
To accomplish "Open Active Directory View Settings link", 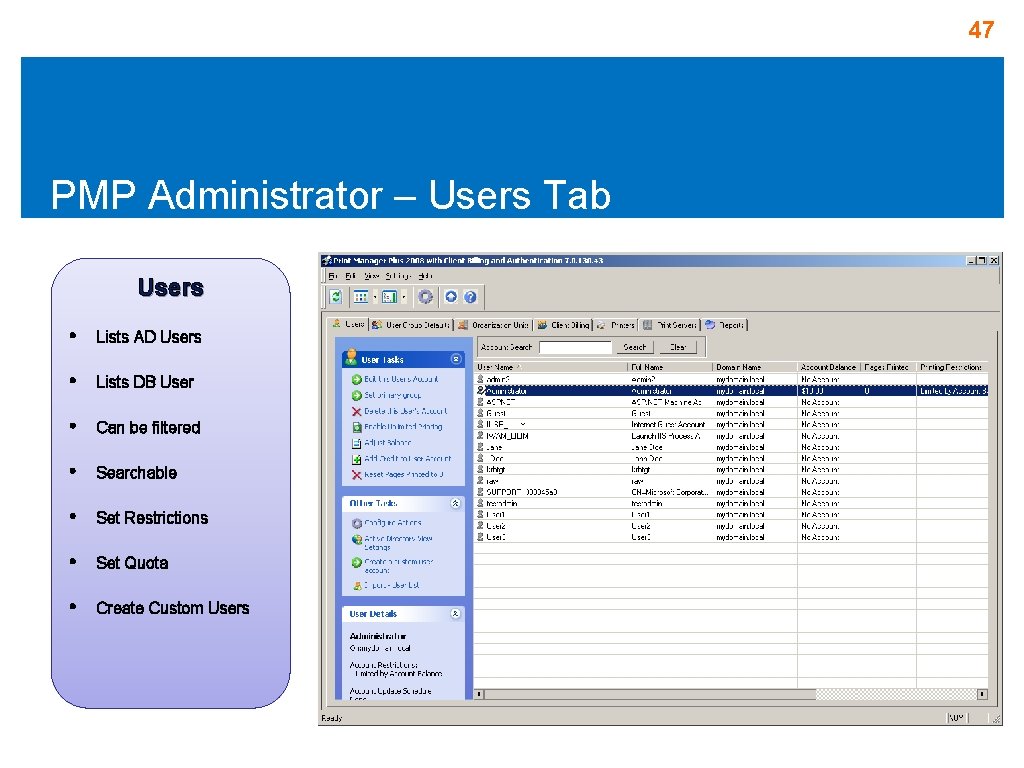I will click(398, 543).
